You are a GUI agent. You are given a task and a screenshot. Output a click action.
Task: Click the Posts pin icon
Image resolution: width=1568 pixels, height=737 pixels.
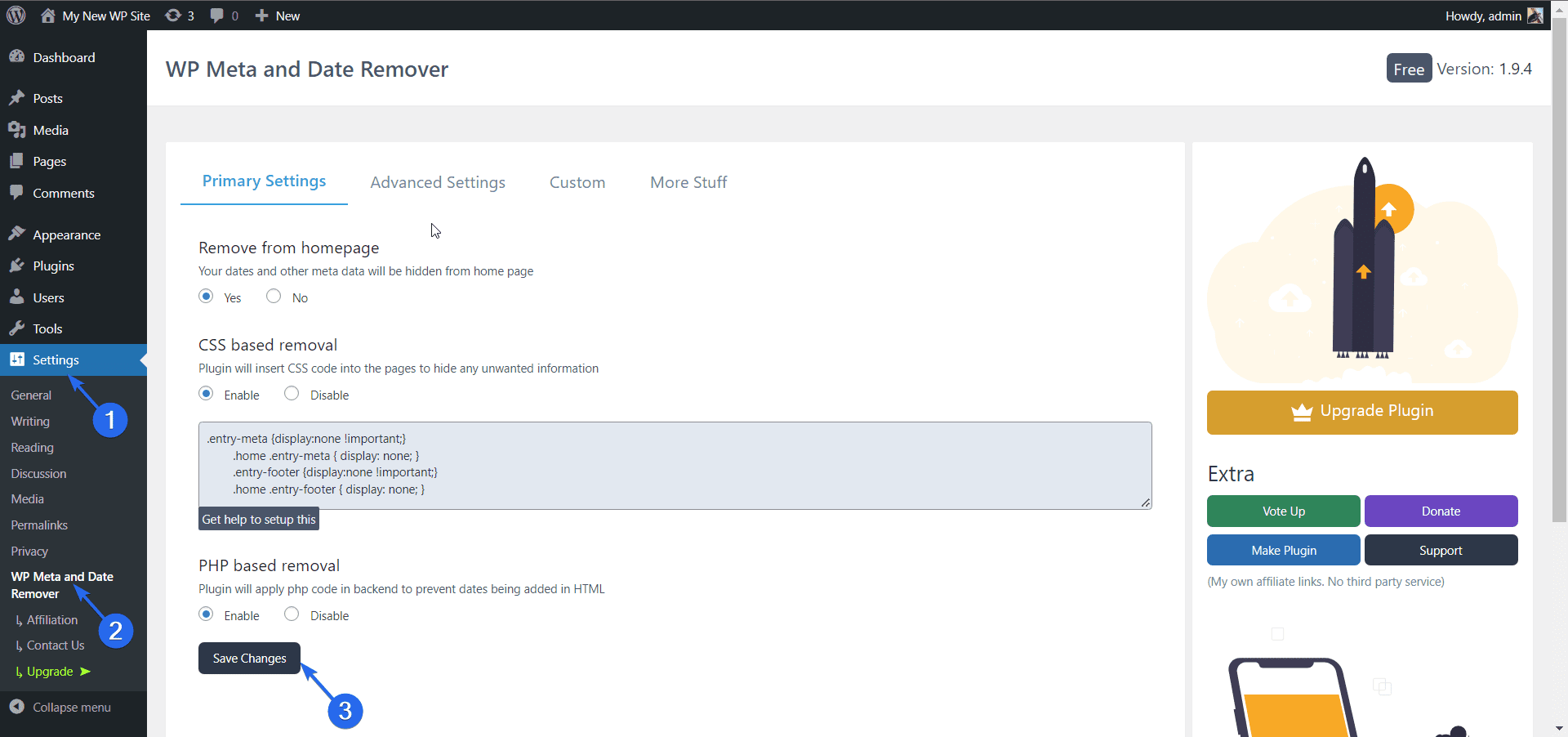click(17, 98)
